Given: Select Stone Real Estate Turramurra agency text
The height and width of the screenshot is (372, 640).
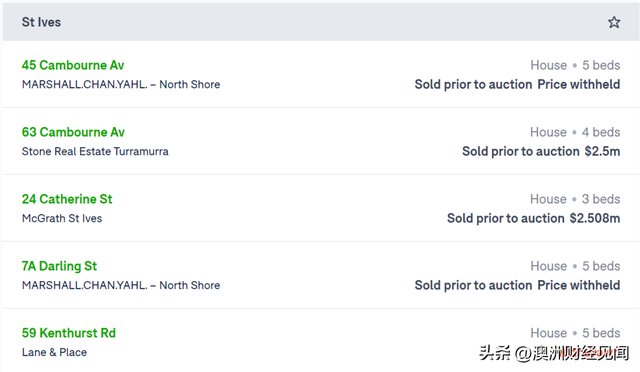Looking at the screenshot, I should point(95,151).
